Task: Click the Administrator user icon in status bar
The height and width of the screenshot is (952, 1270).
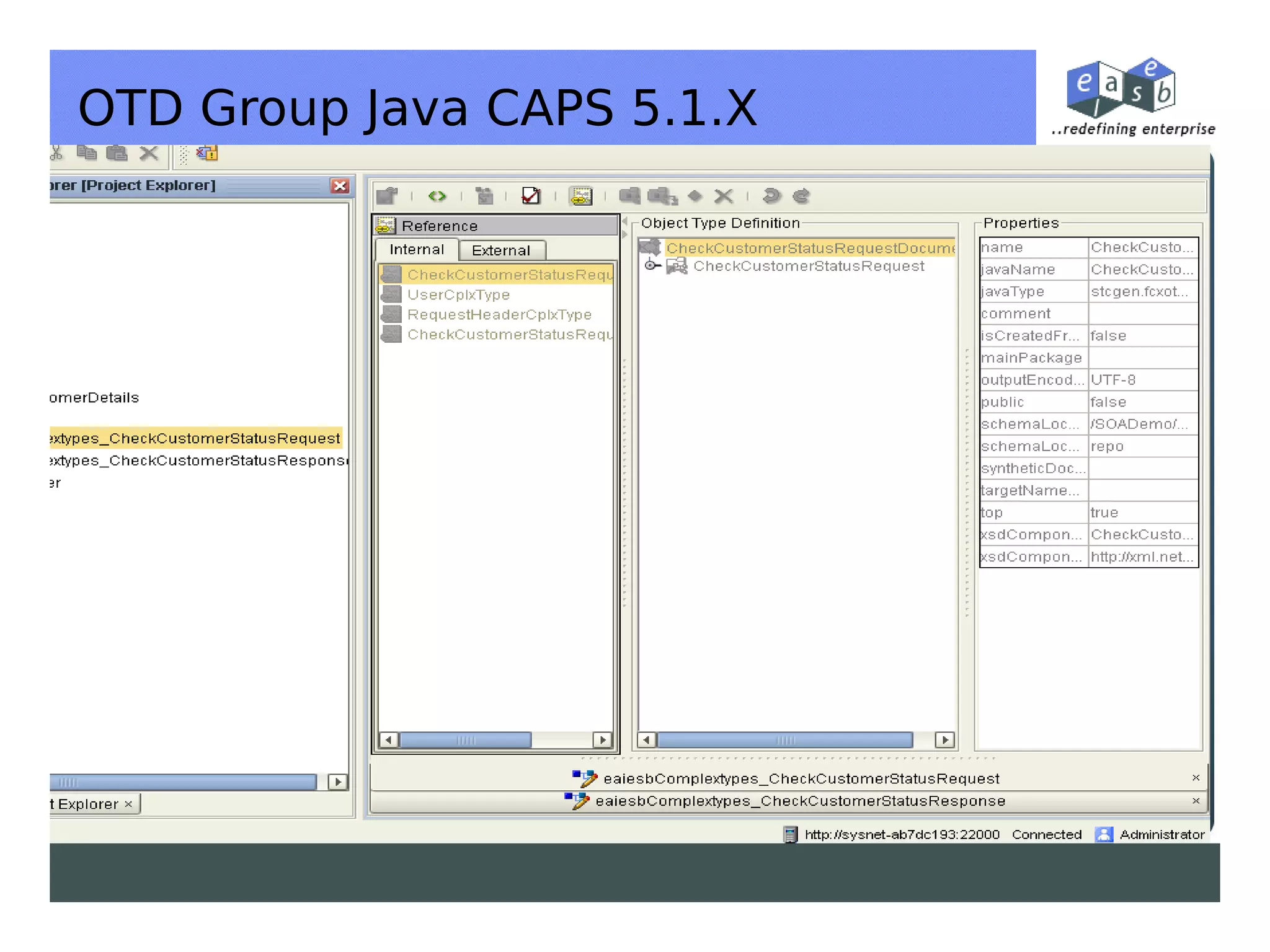Action: tap(1104, 834)
